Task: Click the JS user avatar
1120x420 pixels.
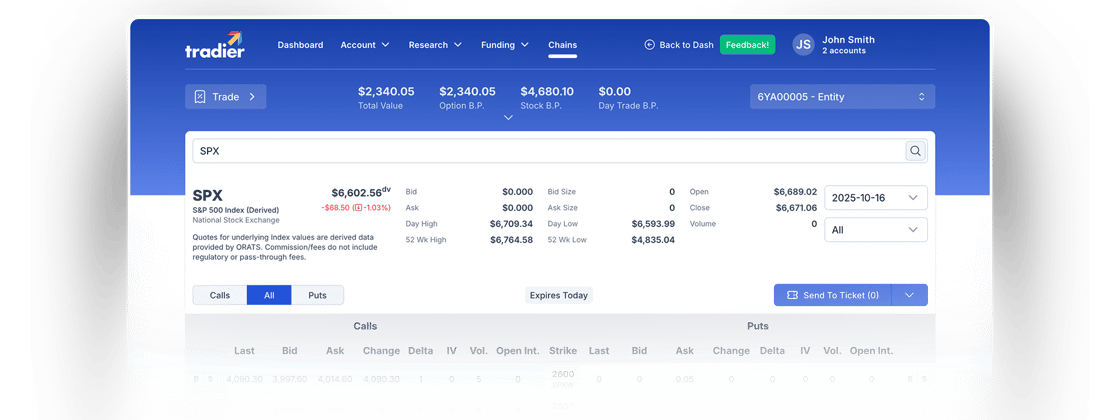Action: 803,45
